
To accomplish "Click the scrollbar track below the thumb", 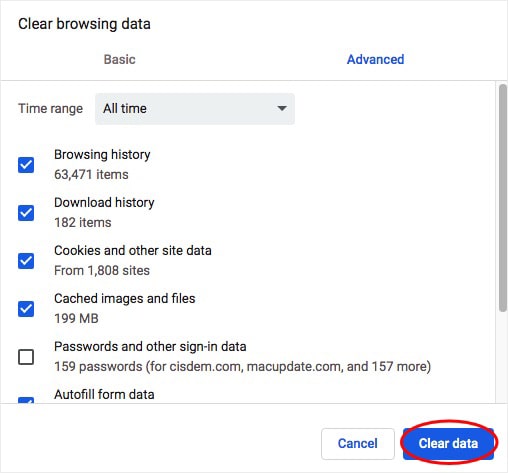I will point(503,357).
